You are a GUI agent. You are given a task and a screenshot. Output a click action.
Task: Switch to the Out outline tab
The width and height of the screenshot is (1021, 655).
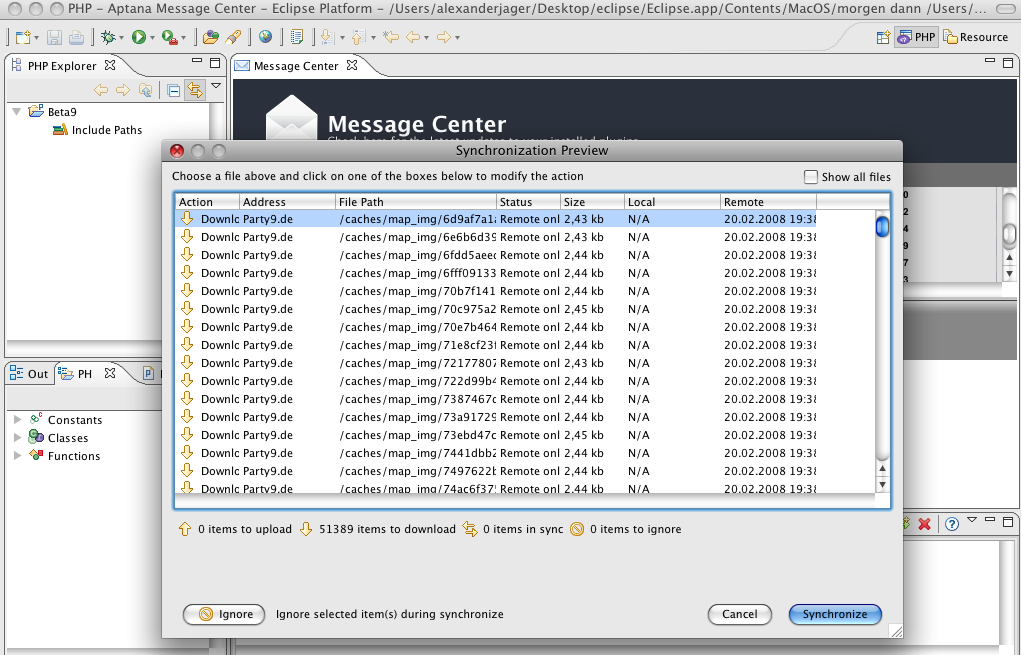tap(29, 374)
